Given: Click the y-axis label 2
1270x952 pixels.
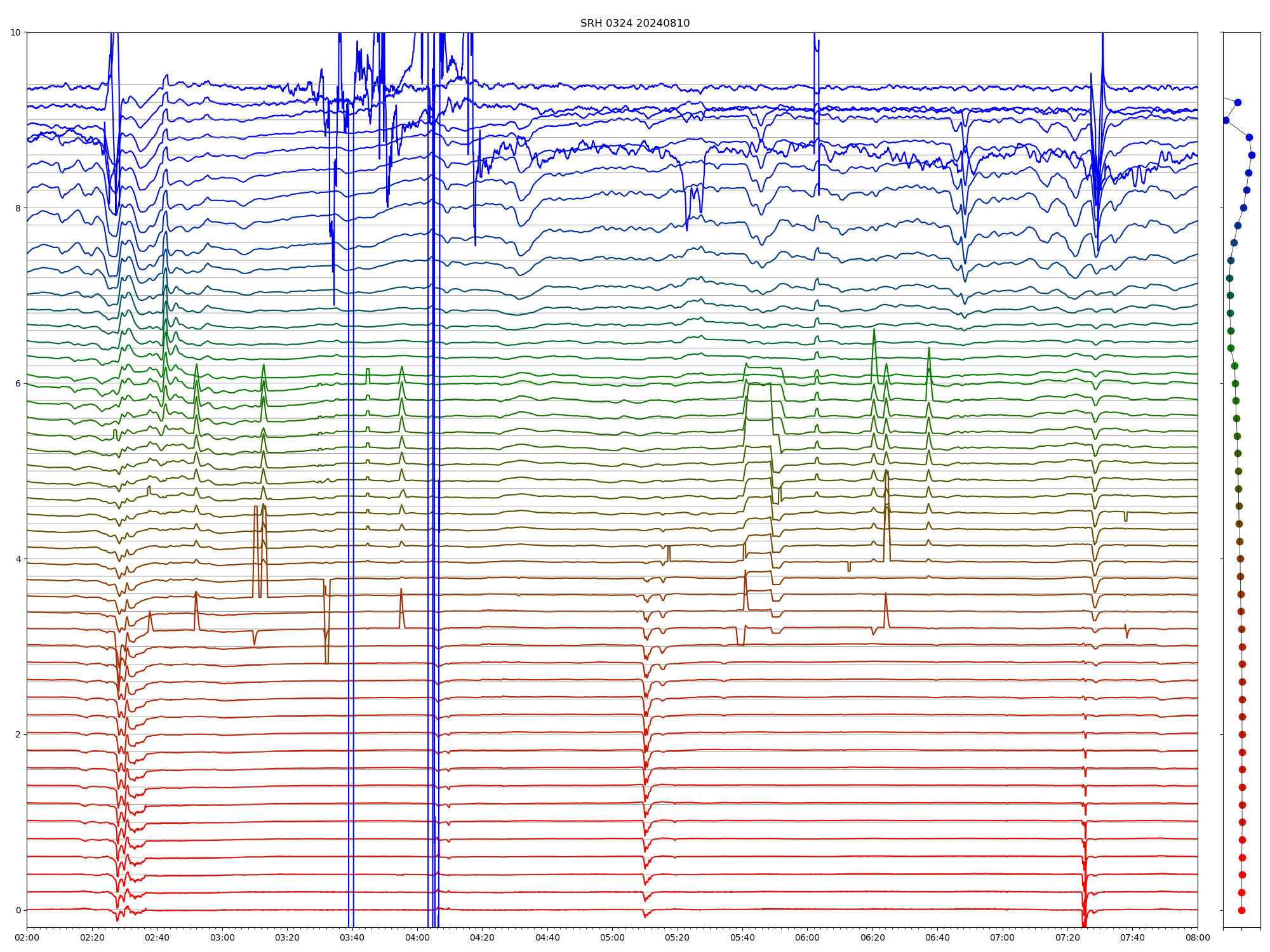Looking at the screenshot, I should [x=18, y=734].
